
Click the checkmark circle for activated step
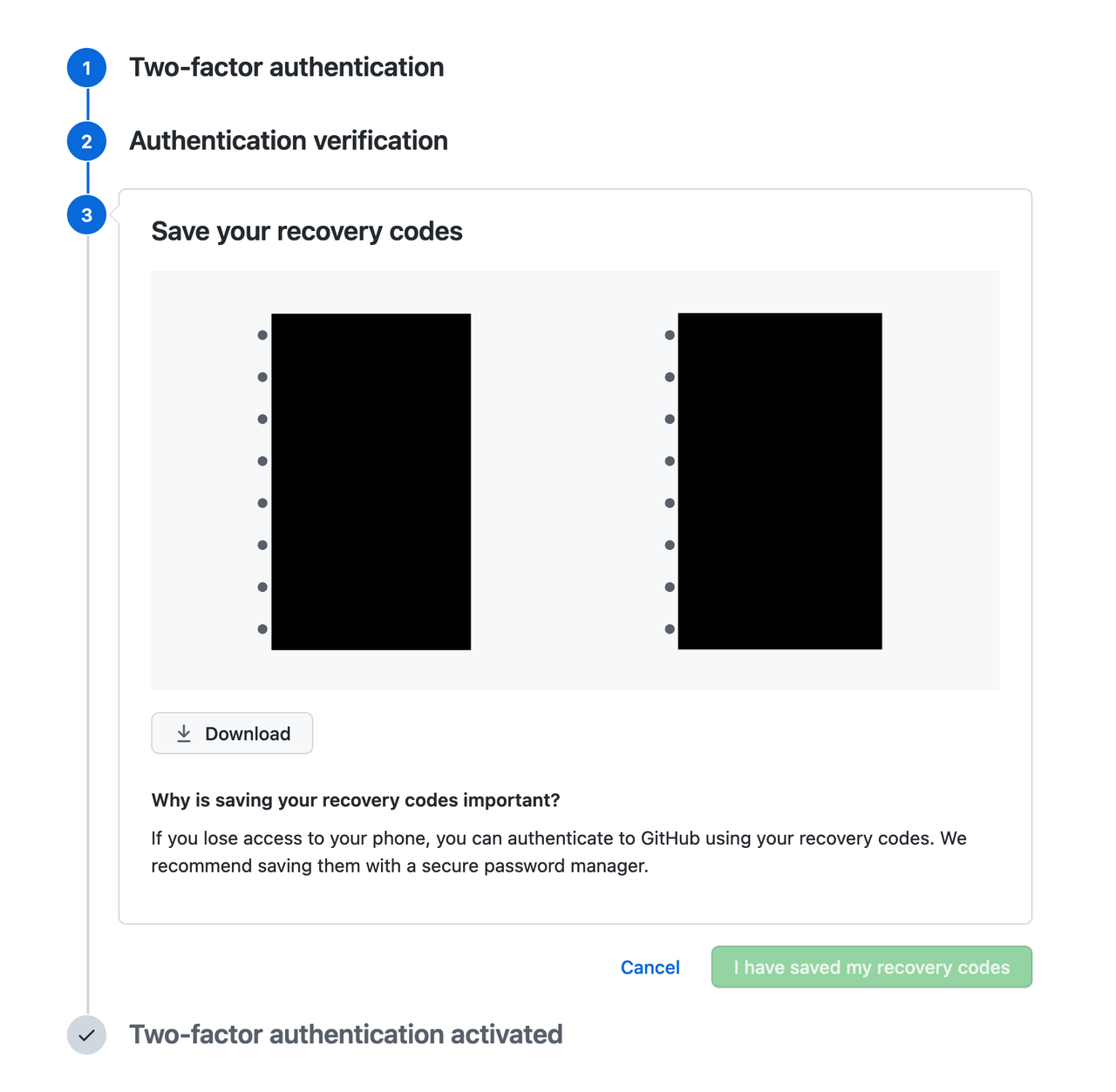click(x=86, y=1035)
